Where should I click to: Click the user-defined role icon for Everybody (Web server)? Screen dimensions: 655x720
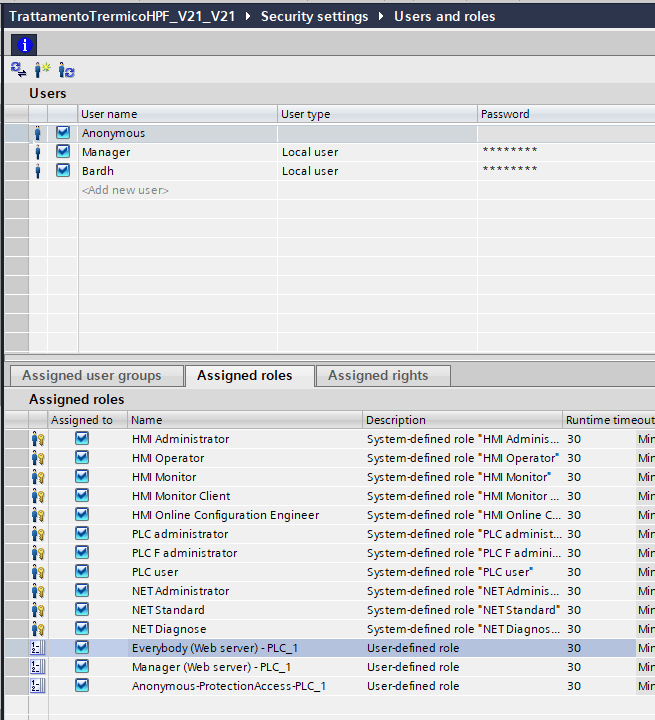[x=38, y=648]
